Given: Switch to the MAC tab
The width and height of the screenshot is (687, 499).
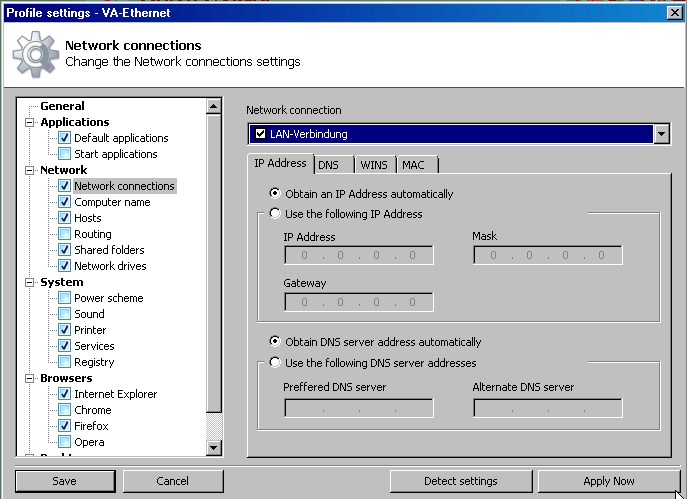Looking at the screenshot, I should pyautogui.click(x=417, y=165).
